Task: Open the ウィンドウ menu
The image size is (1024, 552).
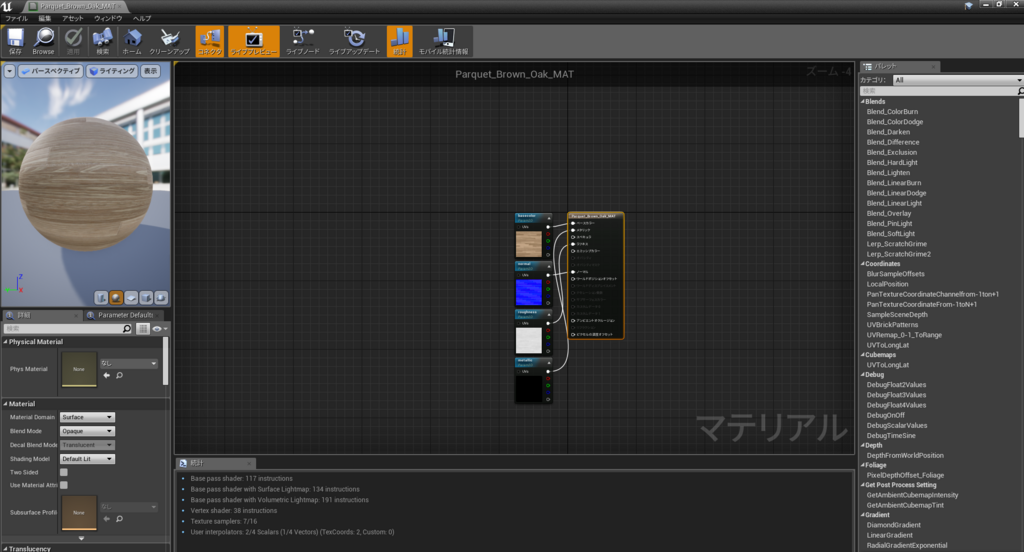Action: [x=108, y=18]
